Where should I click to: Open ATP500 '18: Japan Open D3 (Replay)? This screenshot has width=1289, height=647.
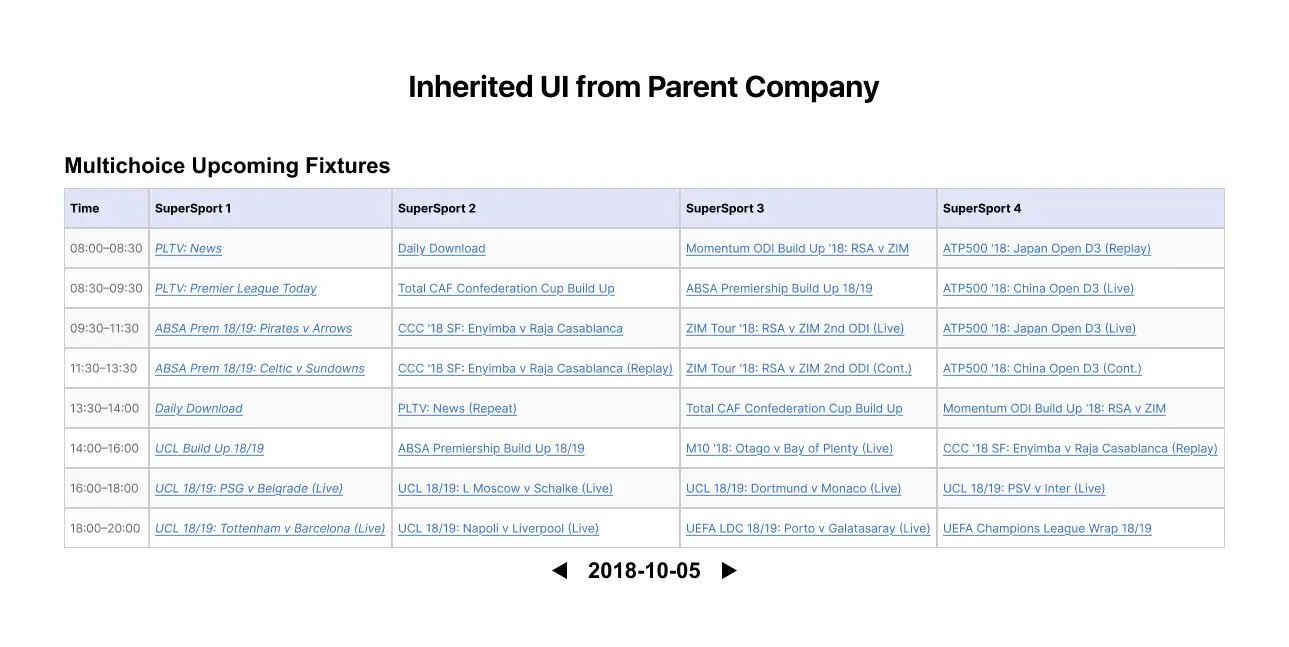pyautogui.click(x=1046, y=248)
